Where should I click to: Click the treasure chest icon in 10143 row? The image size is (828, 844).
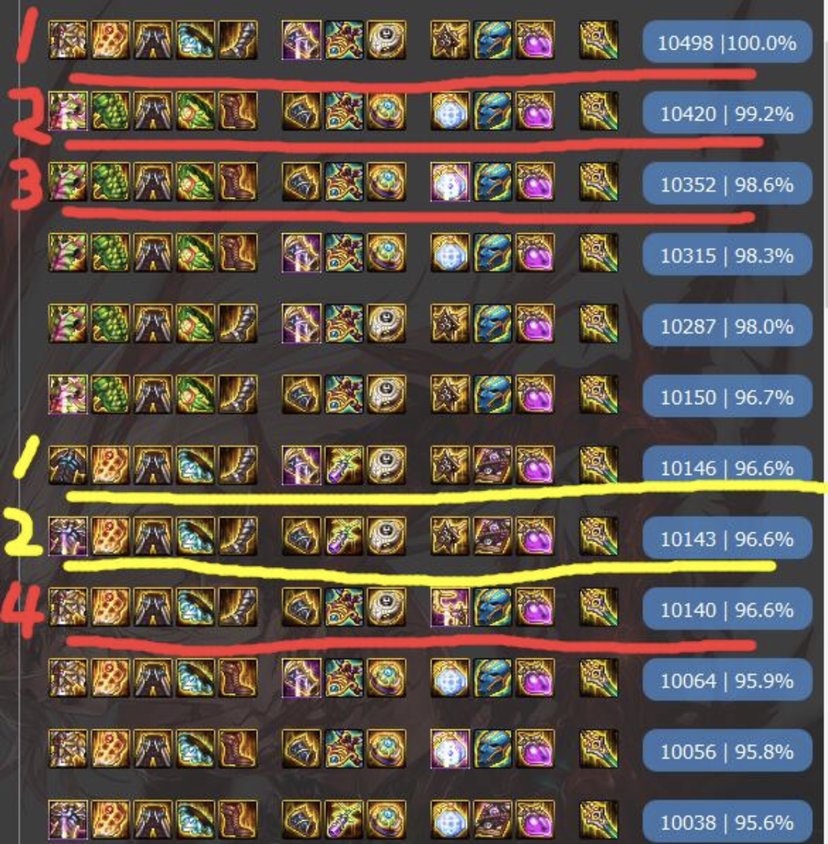pyautogui.click(x=492, y=536)
